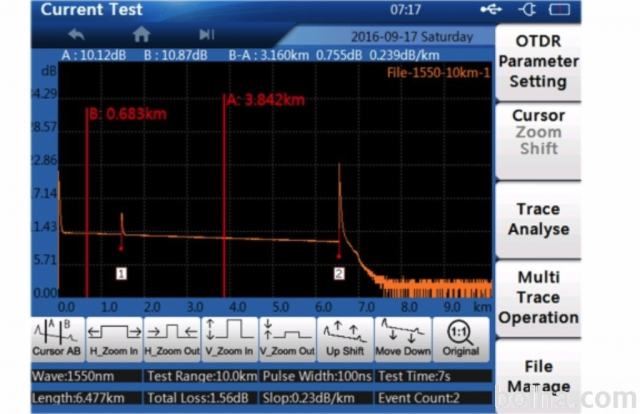Click the H_Zoom Out icon
Screen dimensions: 640x414
point(171,339)
